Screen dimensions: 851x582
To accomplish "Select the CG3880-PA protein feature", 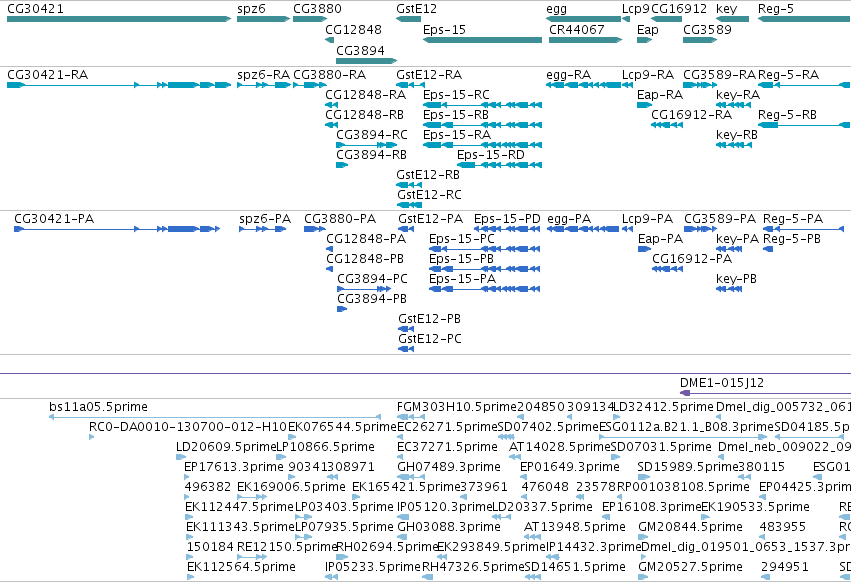I will point(315,229).
